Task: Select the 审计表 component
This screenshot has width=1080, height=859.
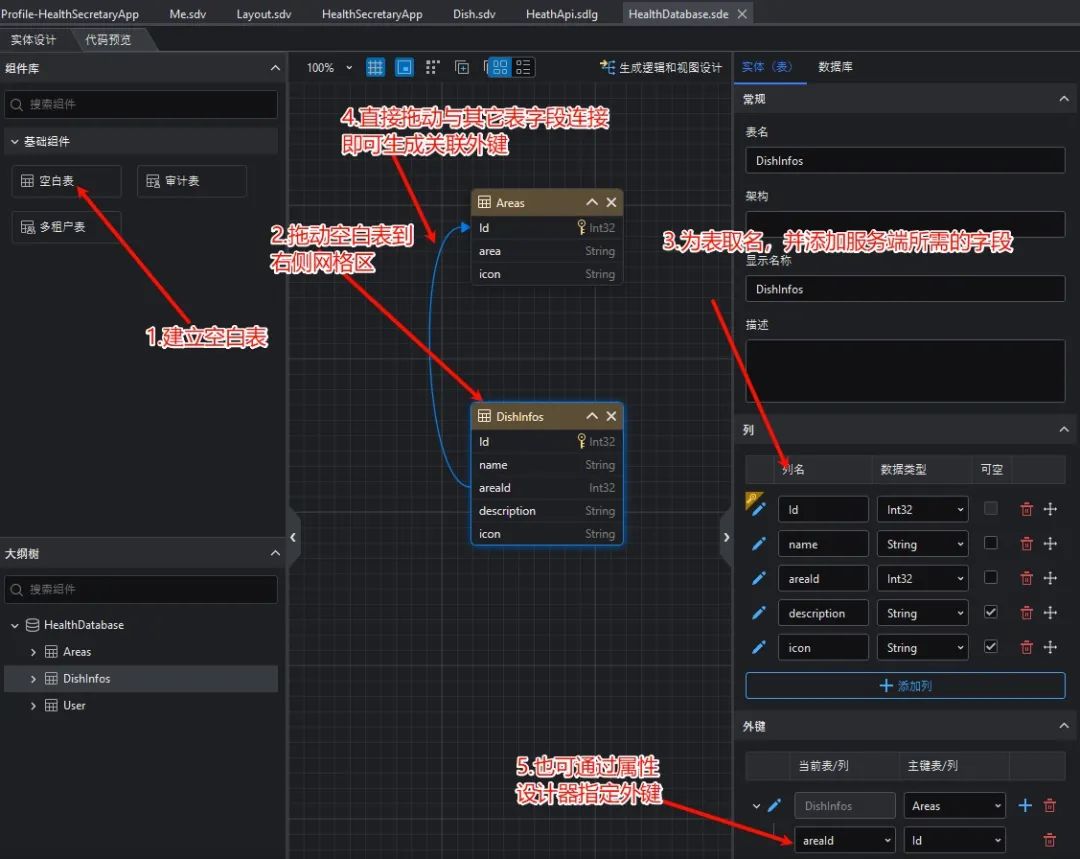Action: point(192,181)
